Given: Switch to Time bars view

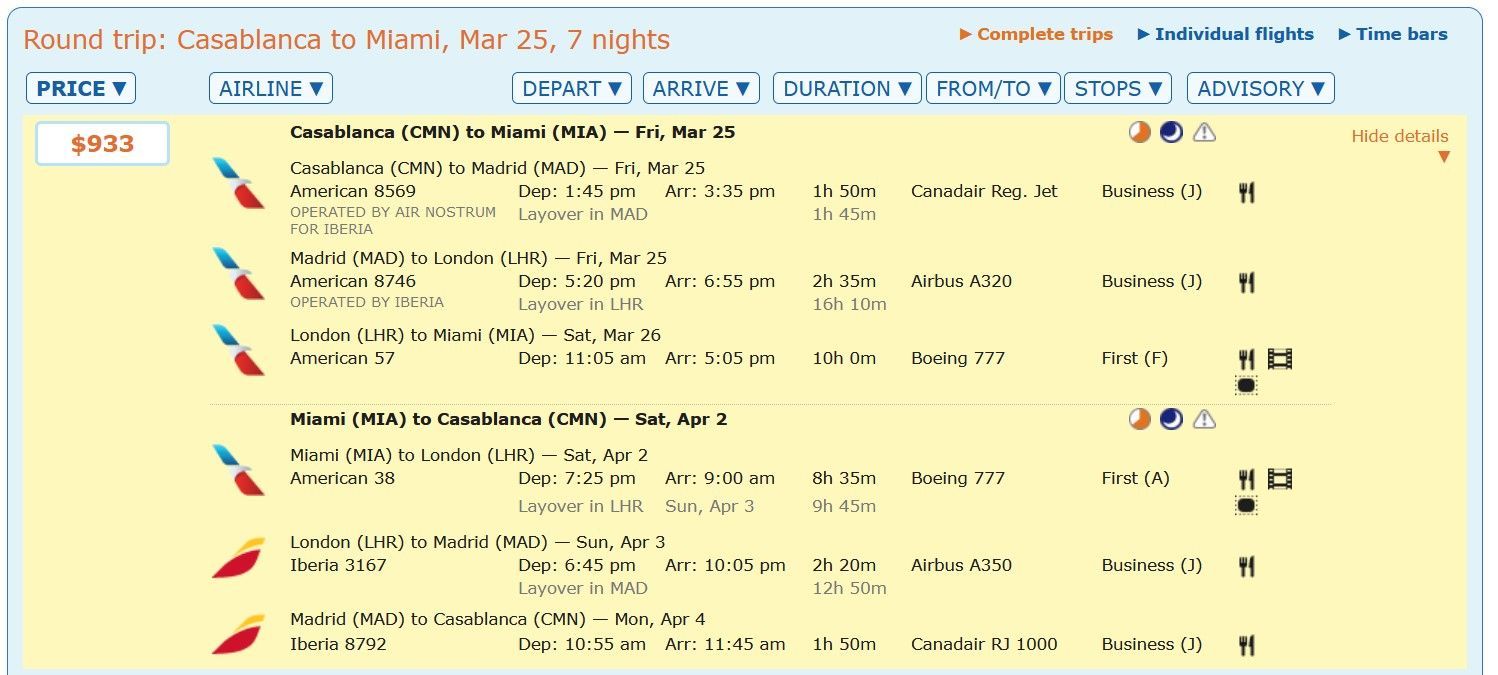Looking at the screenshot, I should click(1393, 34).
